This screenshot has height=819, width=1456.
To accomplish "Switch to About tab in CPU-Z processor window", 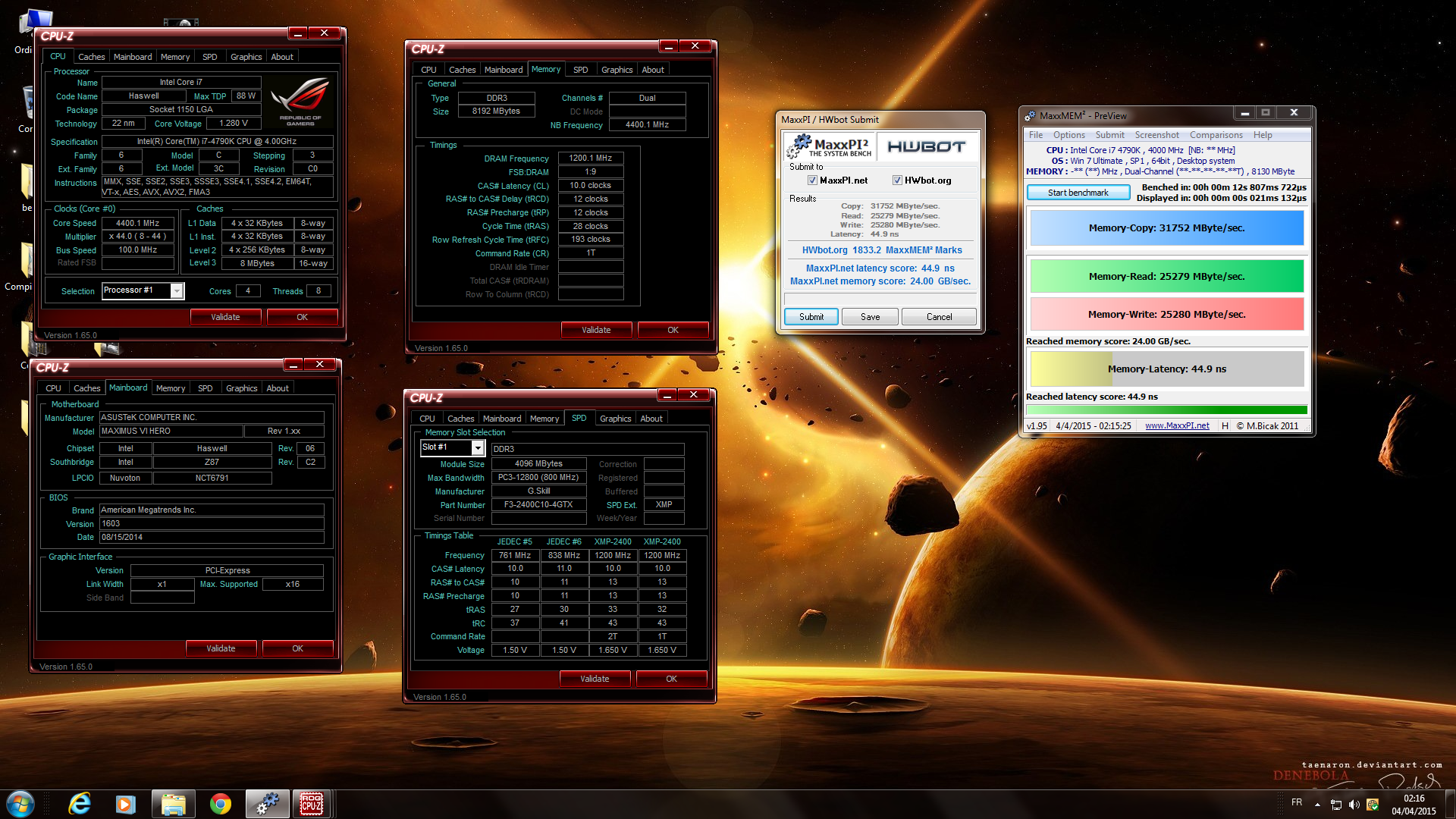I will coord(282,57).
